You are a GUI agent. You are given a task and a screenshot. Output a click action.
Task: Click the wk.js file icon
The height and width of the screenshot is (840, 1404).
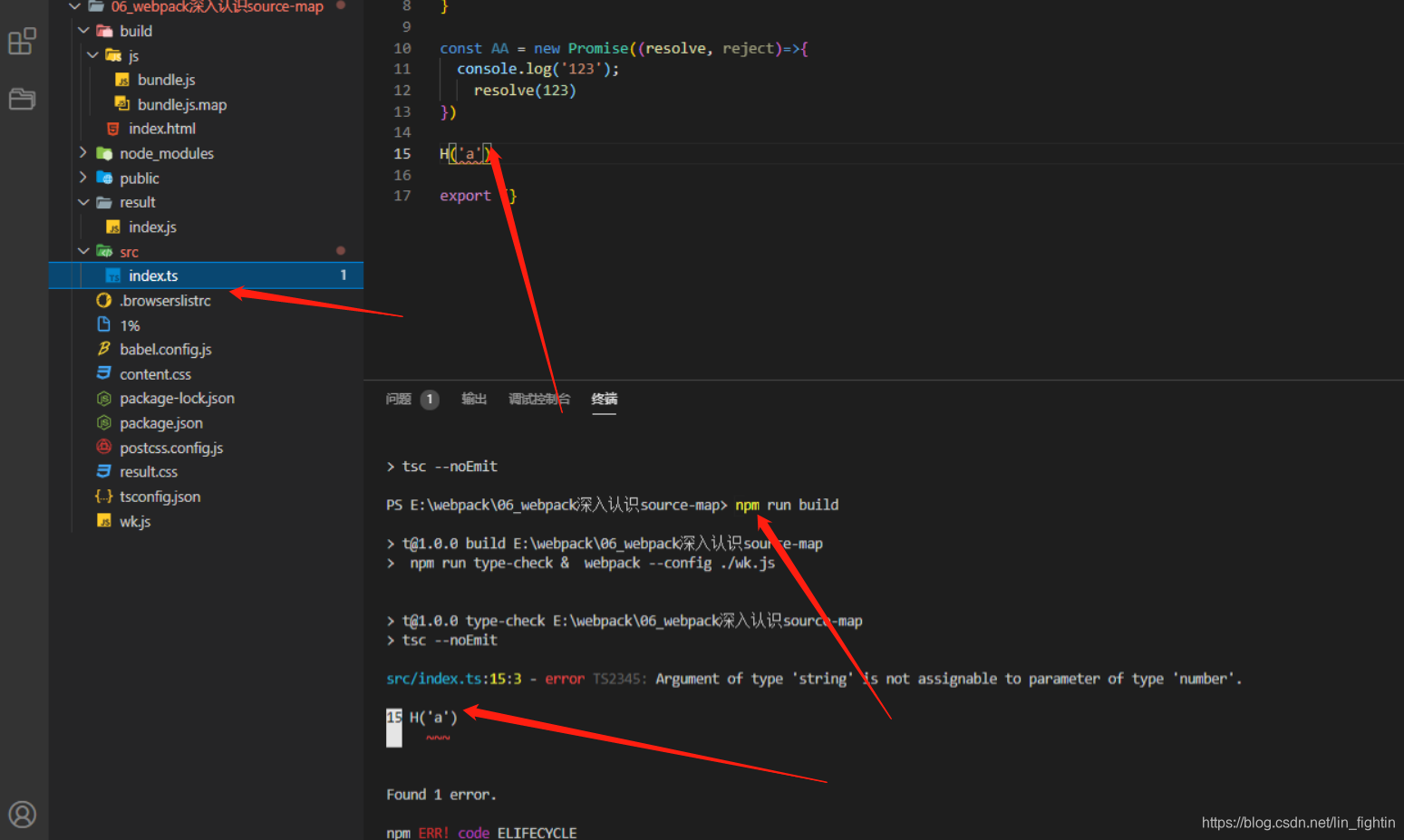tap(104, 521)
